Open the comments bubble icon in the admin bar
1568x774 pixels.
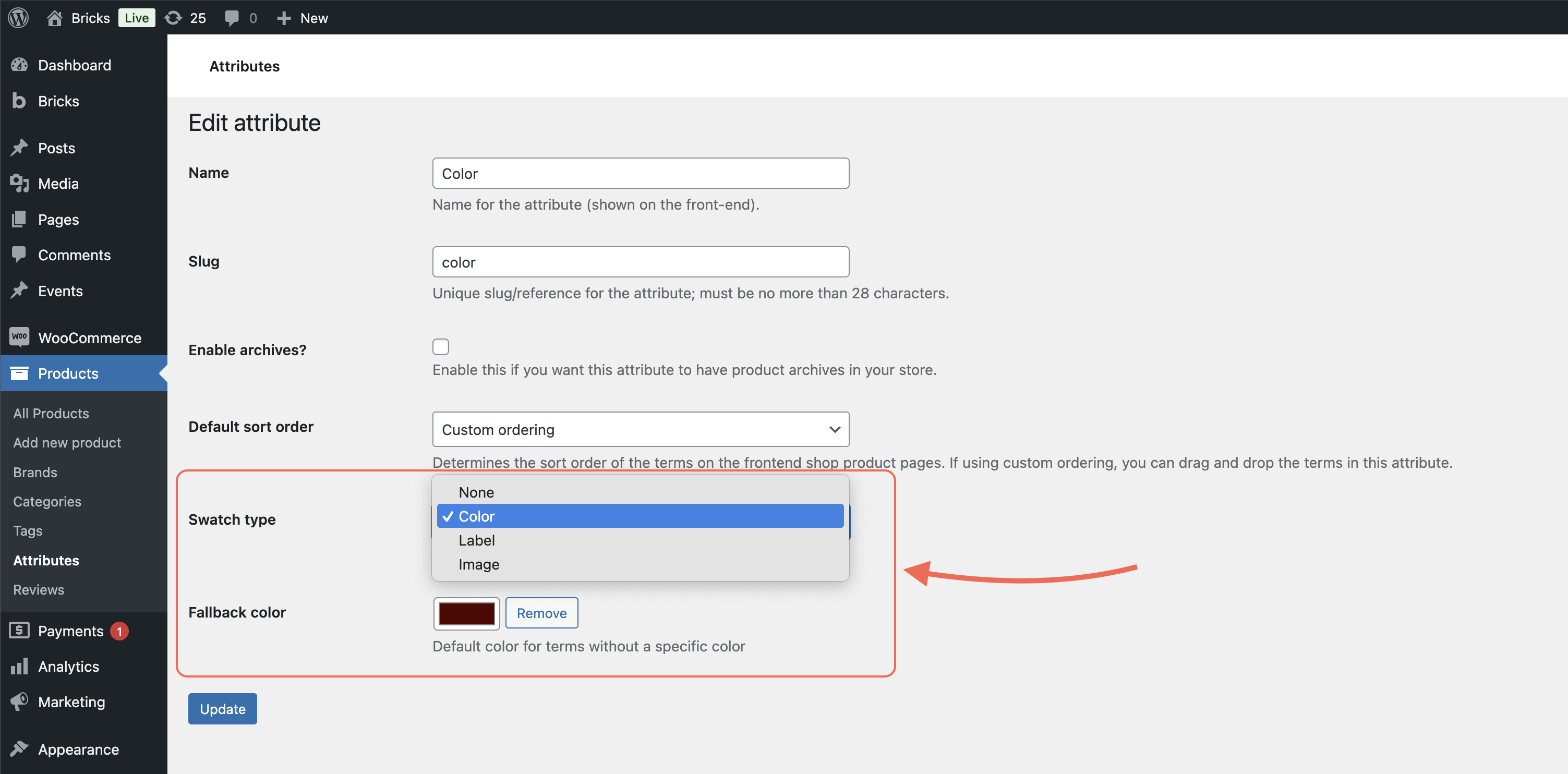(x=231, y=18)
